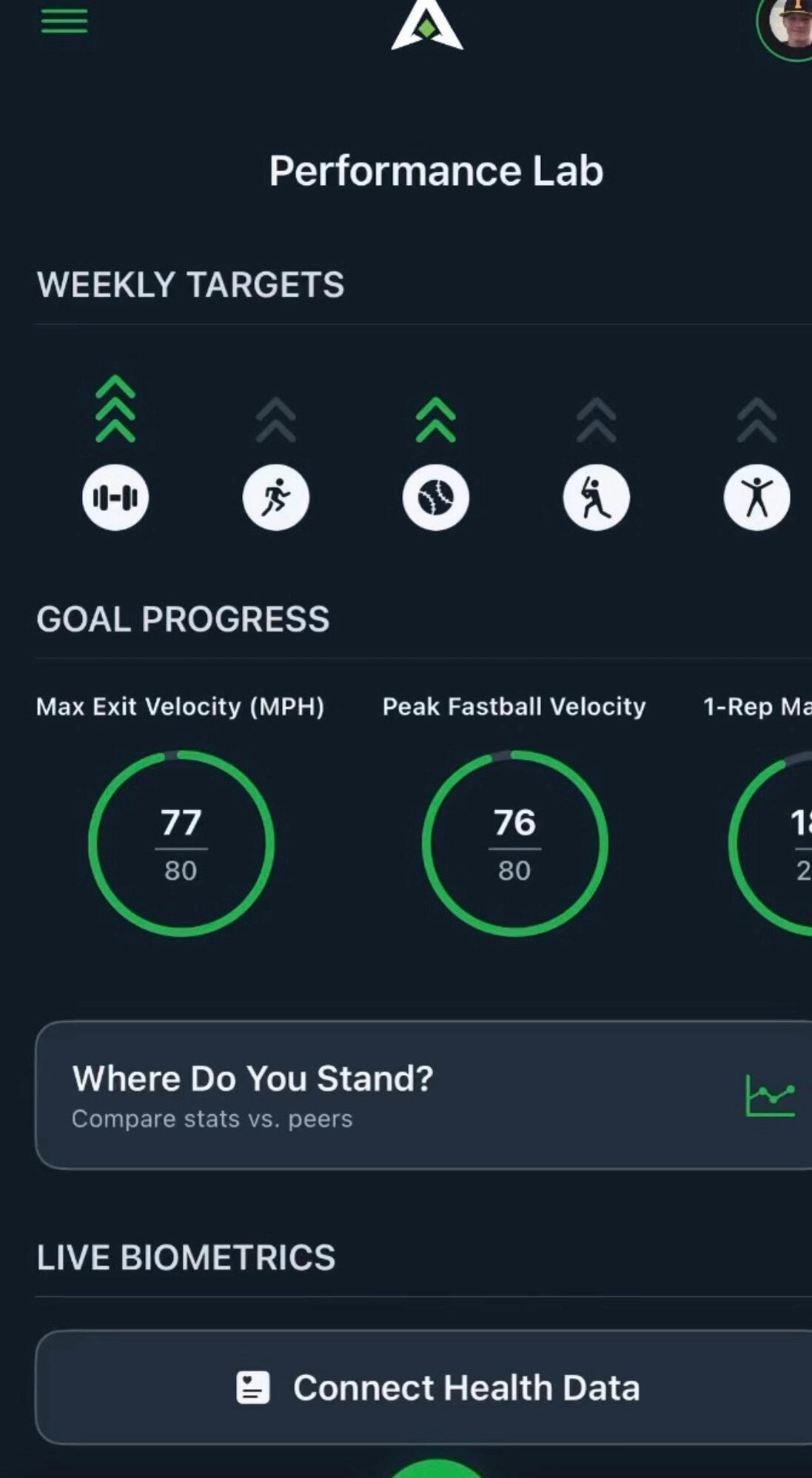The height and width of the screenshot is (1478, 812).
Task: Tap gray chevrons above batter icon
Action: pyautogui.click(x=597, y=420)
